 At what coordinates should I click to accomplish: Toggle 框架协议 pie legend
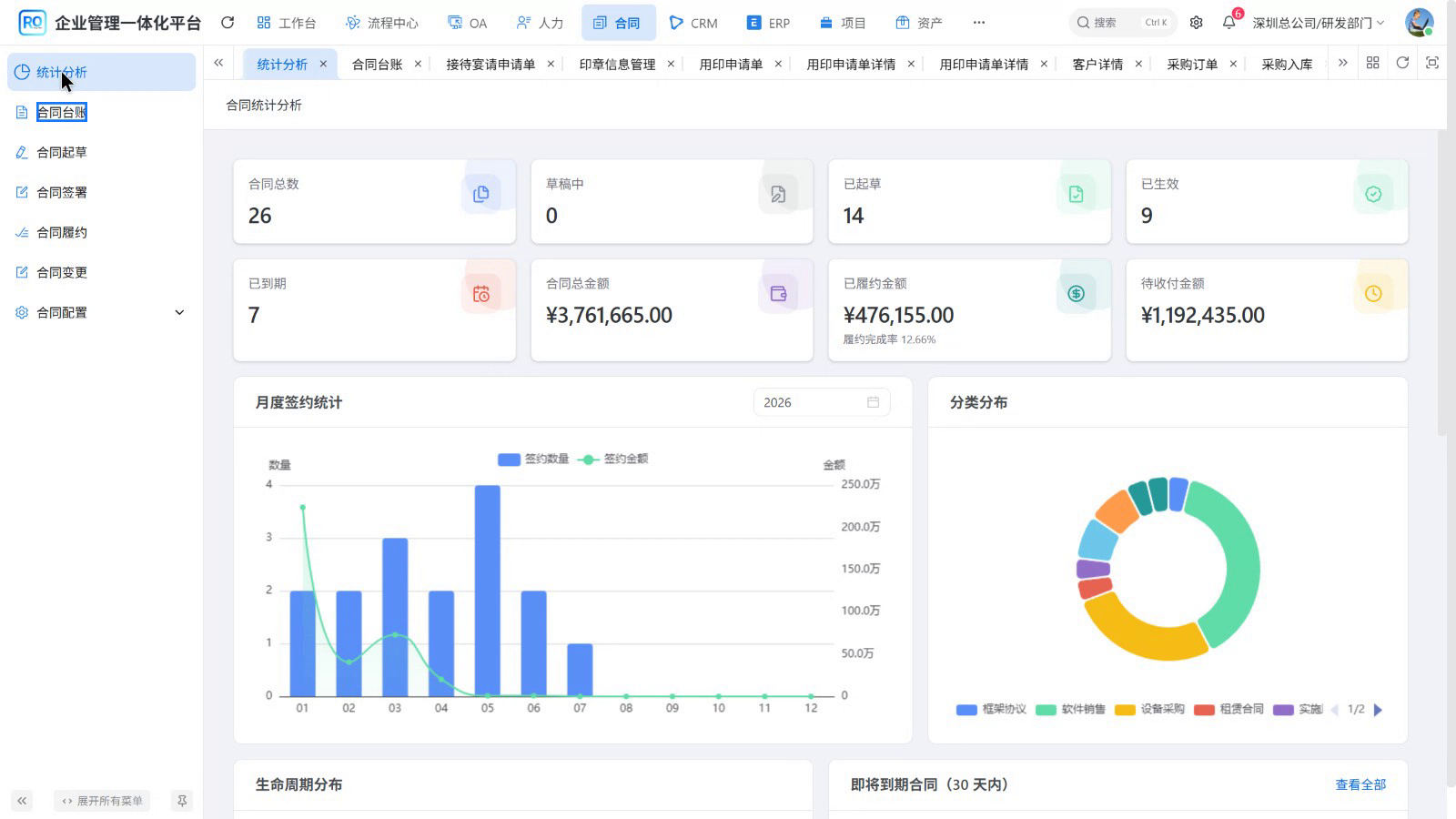(x=991, y=710)
